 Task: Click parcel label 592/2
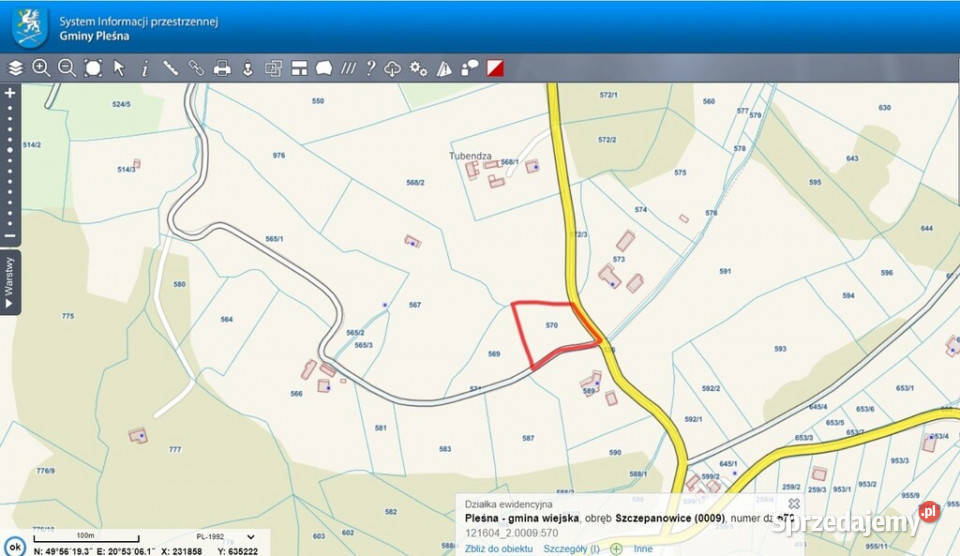point(711,389)
